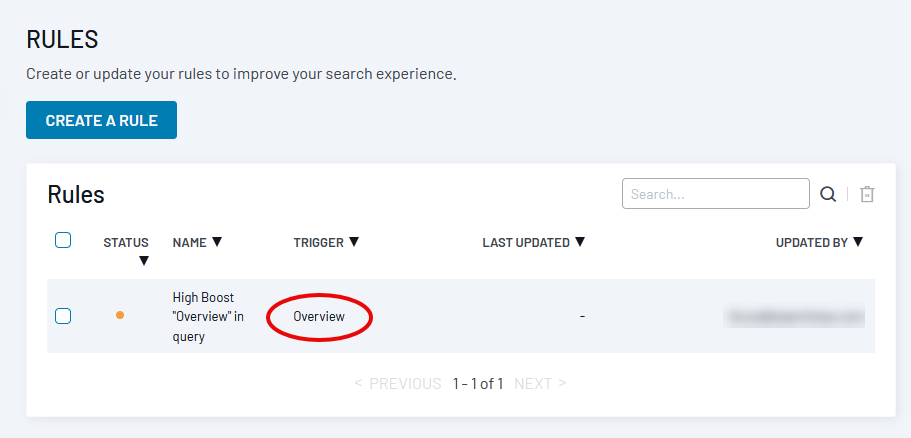Click the Overview trigger value

319,317
